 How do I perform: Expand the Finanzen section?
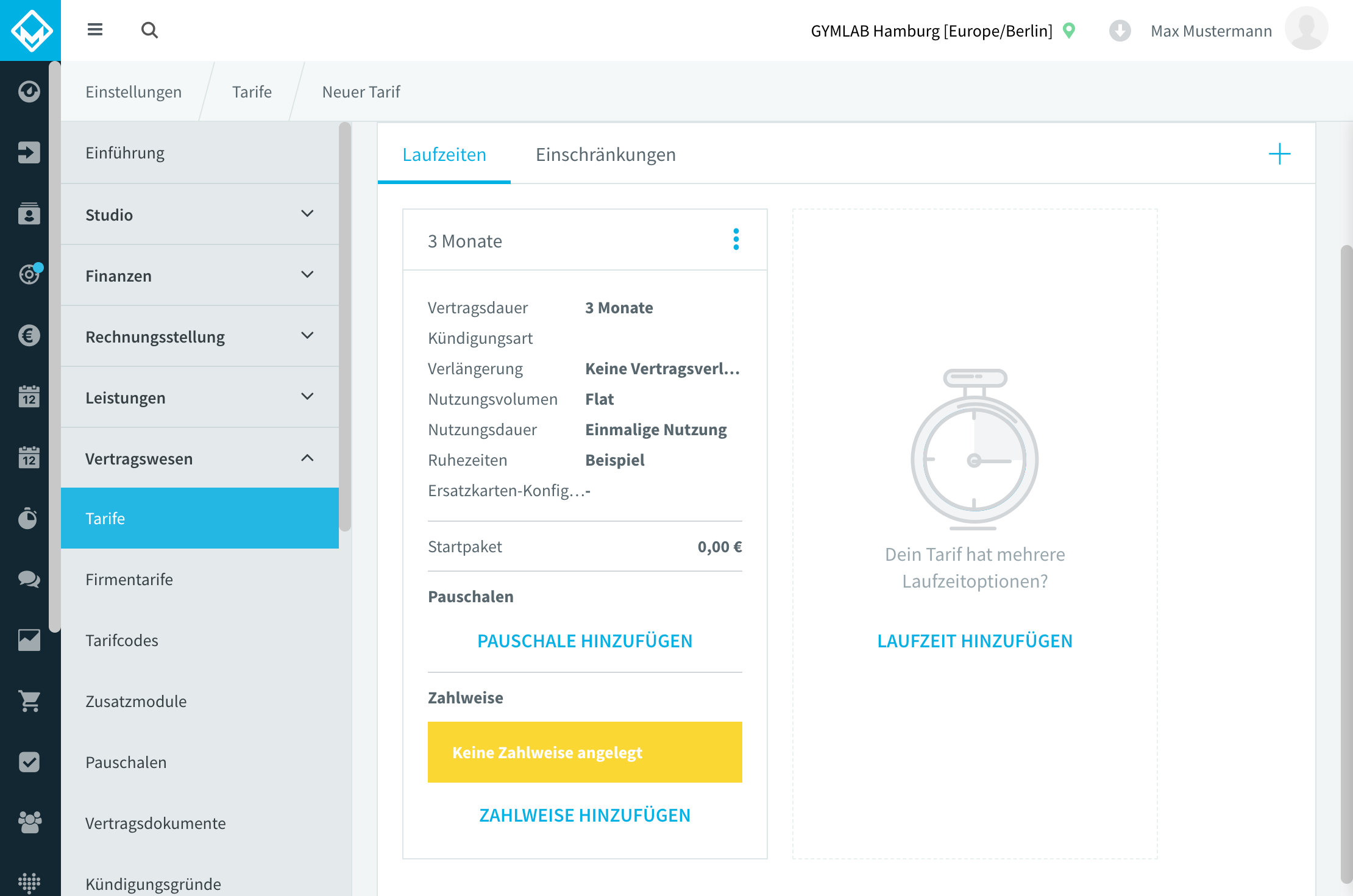pyautogui.click(x=200, y=276)
